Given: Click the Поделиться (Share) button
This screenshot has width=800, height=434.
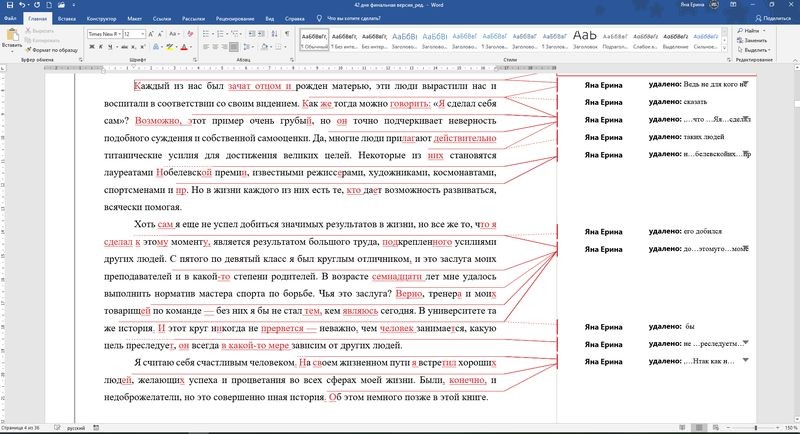Looking at the screenshot, I should pyautogui.click(x=773, y=18).
